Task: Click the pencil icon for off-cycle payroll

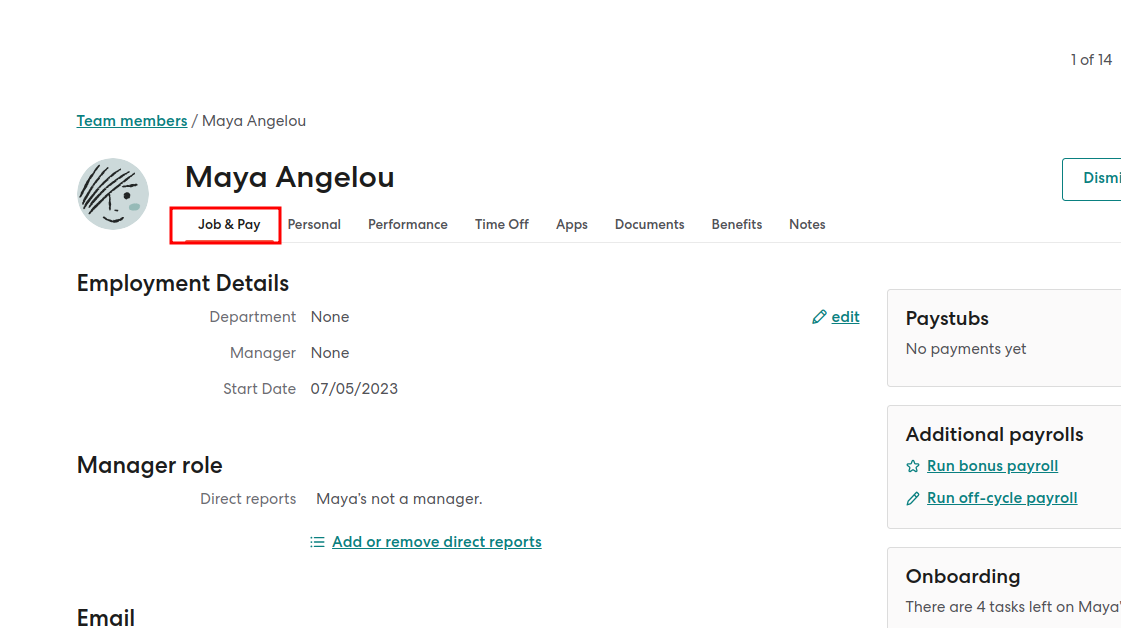Action: 913,499
